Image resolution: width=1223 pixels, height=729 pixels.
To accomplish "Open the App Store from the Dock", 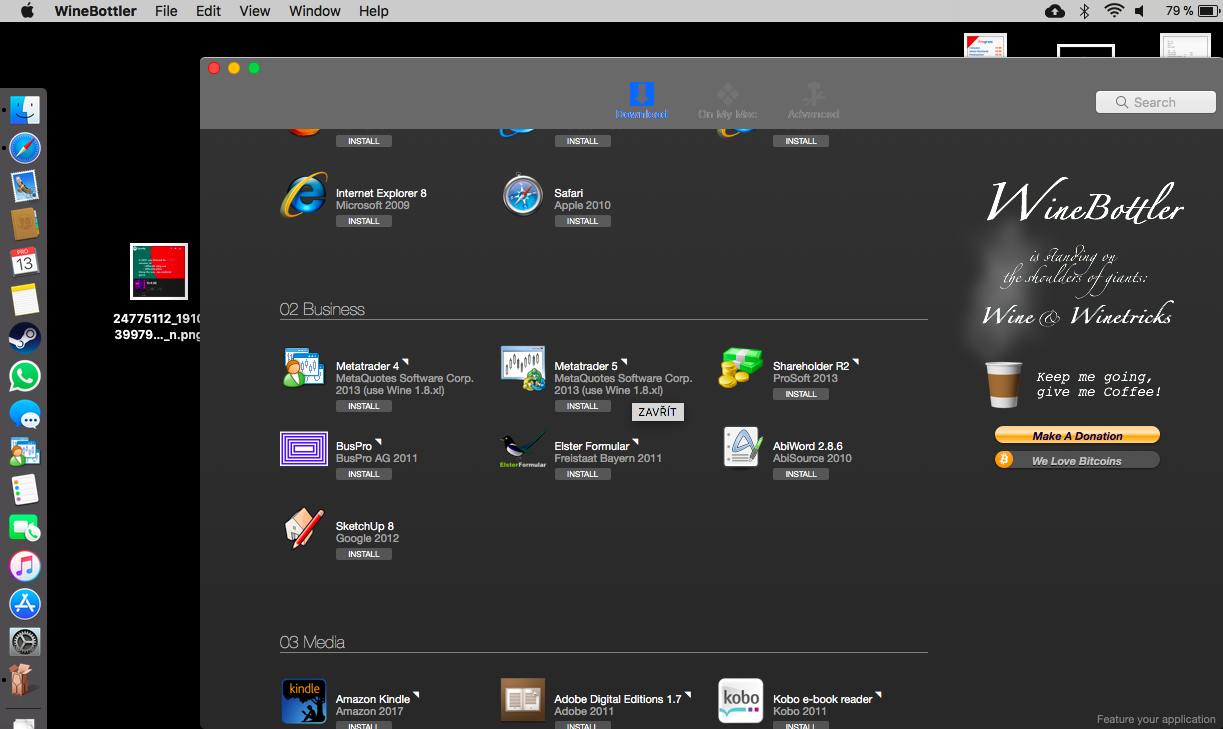I will (x=25, y=604).
